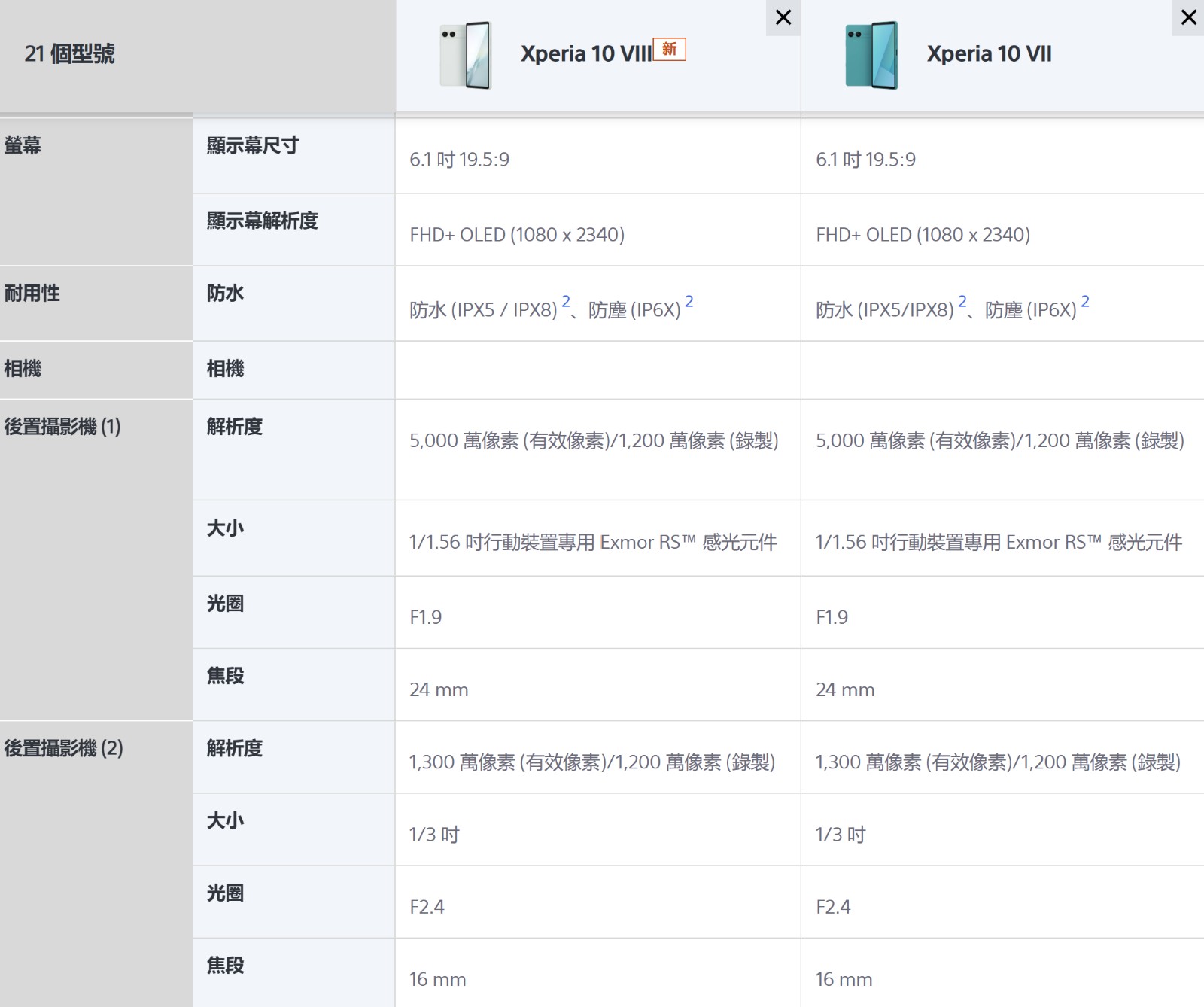Click the 光圈 label under 後置攝影機 (2)
This screenshot has height=1007, width=1204.
point(226,893)
